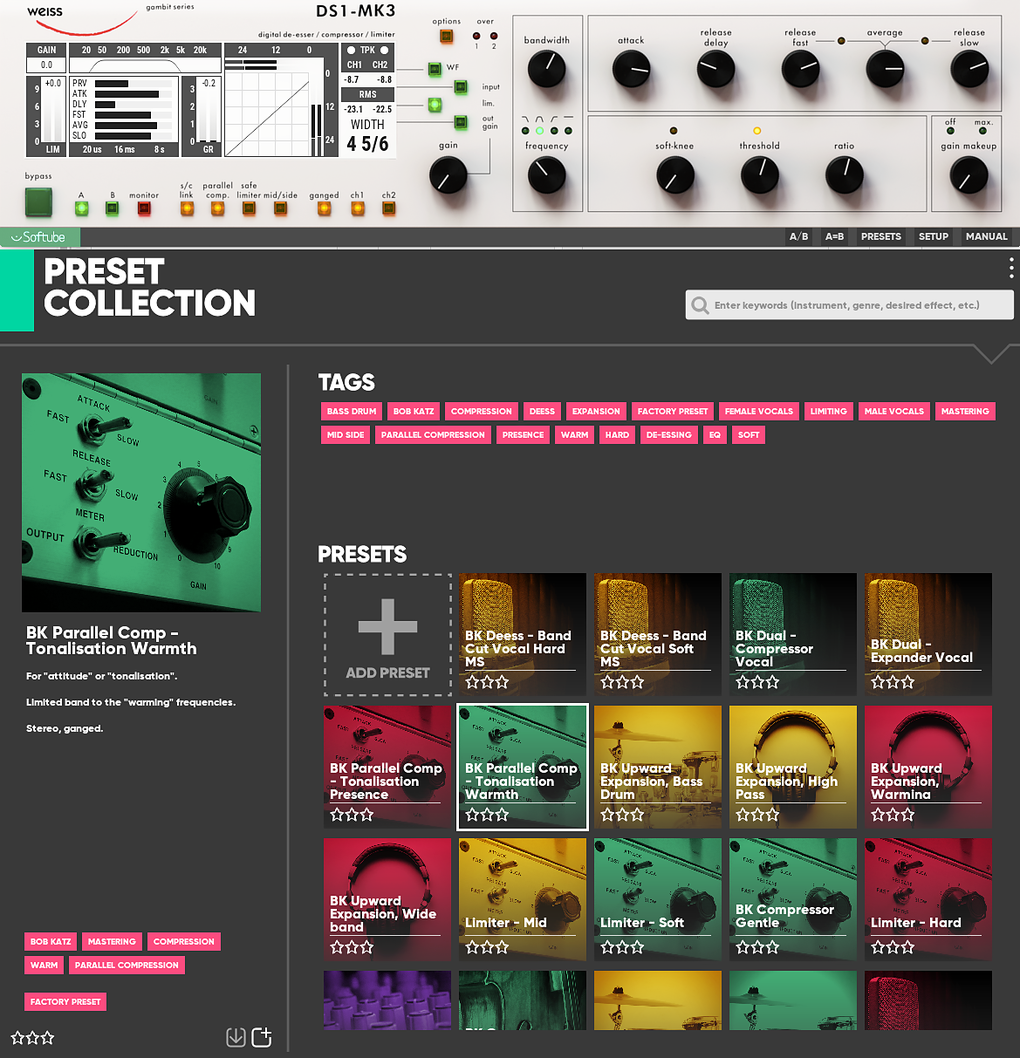This screenshot has height=1058, width=1020.
Task: Click the Softube logo
Action: point(38,237)
